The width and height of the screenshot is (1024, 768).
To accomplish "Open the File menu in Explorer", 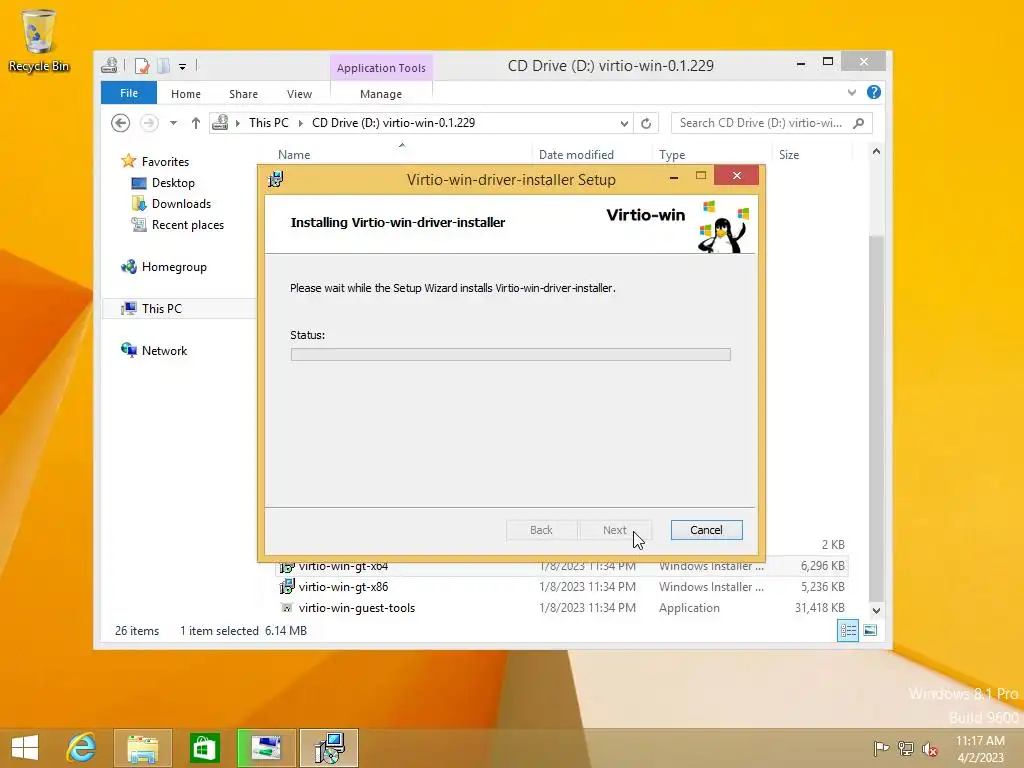I will 129,93.
